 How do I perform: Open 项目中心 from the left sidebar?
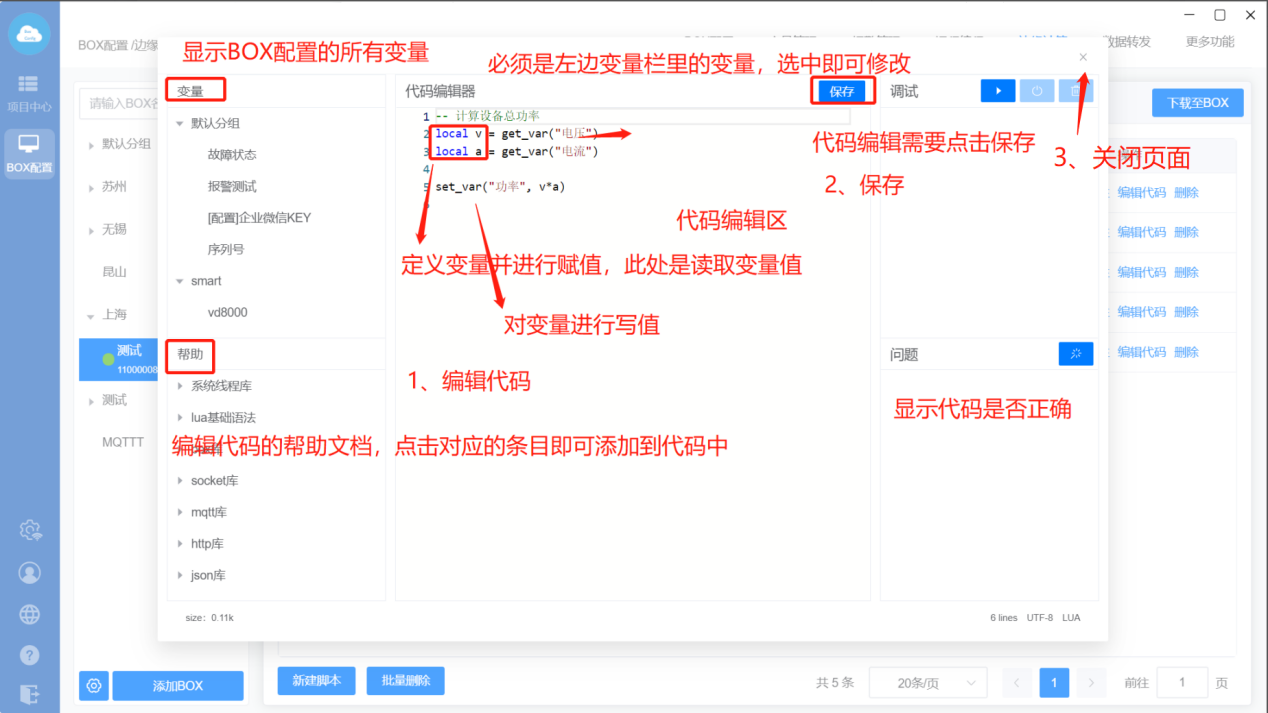click(29, 94)
